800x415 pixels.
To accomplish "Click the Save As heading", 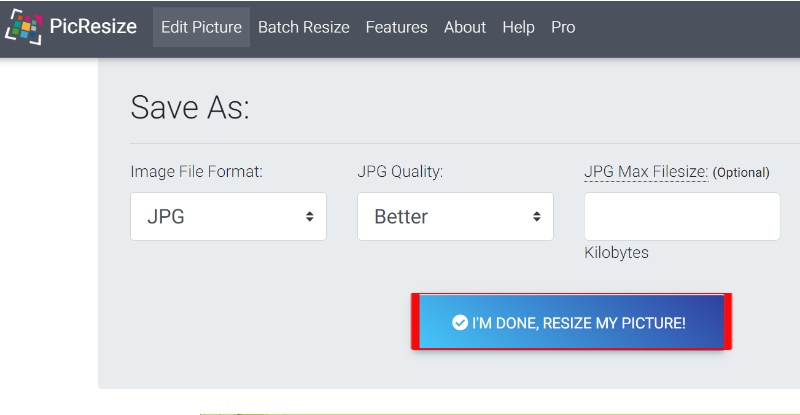I will [x=190, y=107].
